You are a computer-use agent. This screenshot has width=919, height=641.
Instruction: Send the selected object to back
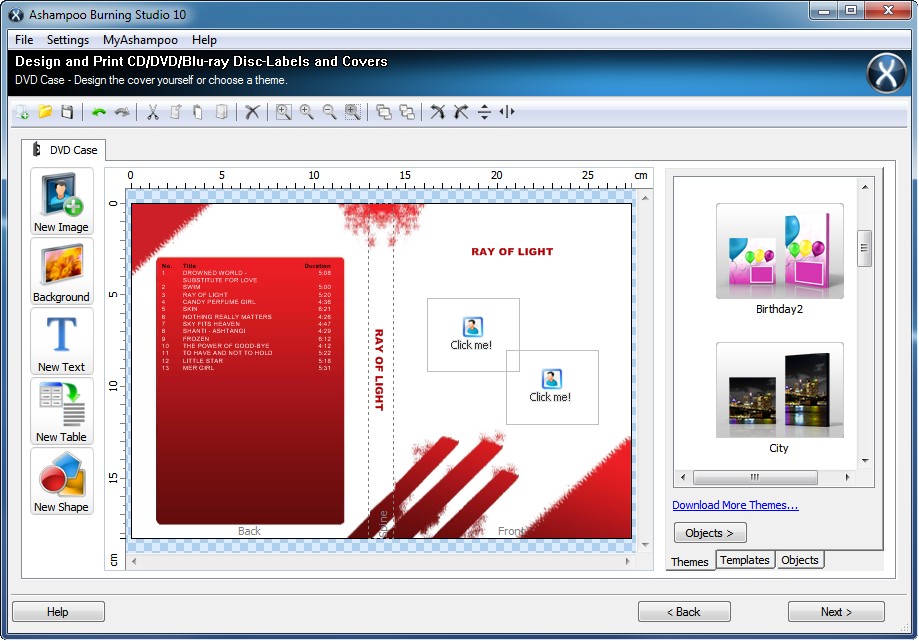(407, 112)
